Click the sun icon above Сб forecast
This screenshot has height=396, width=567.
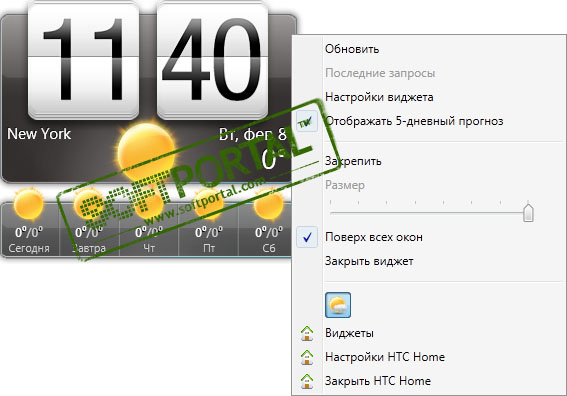point(268,204)
